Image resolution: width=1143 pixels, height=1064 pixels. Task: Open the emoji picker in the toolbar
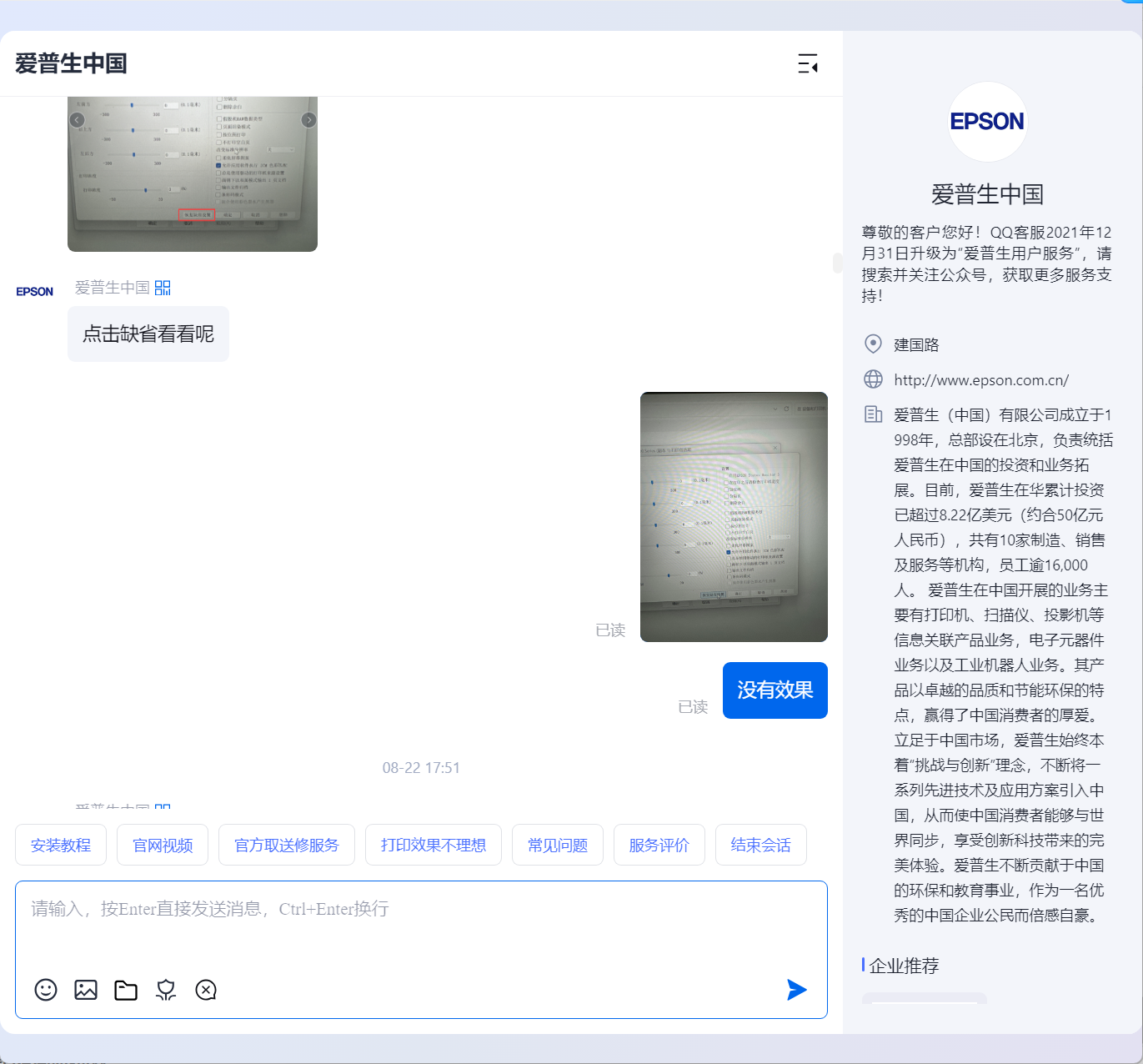click(46, 990)
